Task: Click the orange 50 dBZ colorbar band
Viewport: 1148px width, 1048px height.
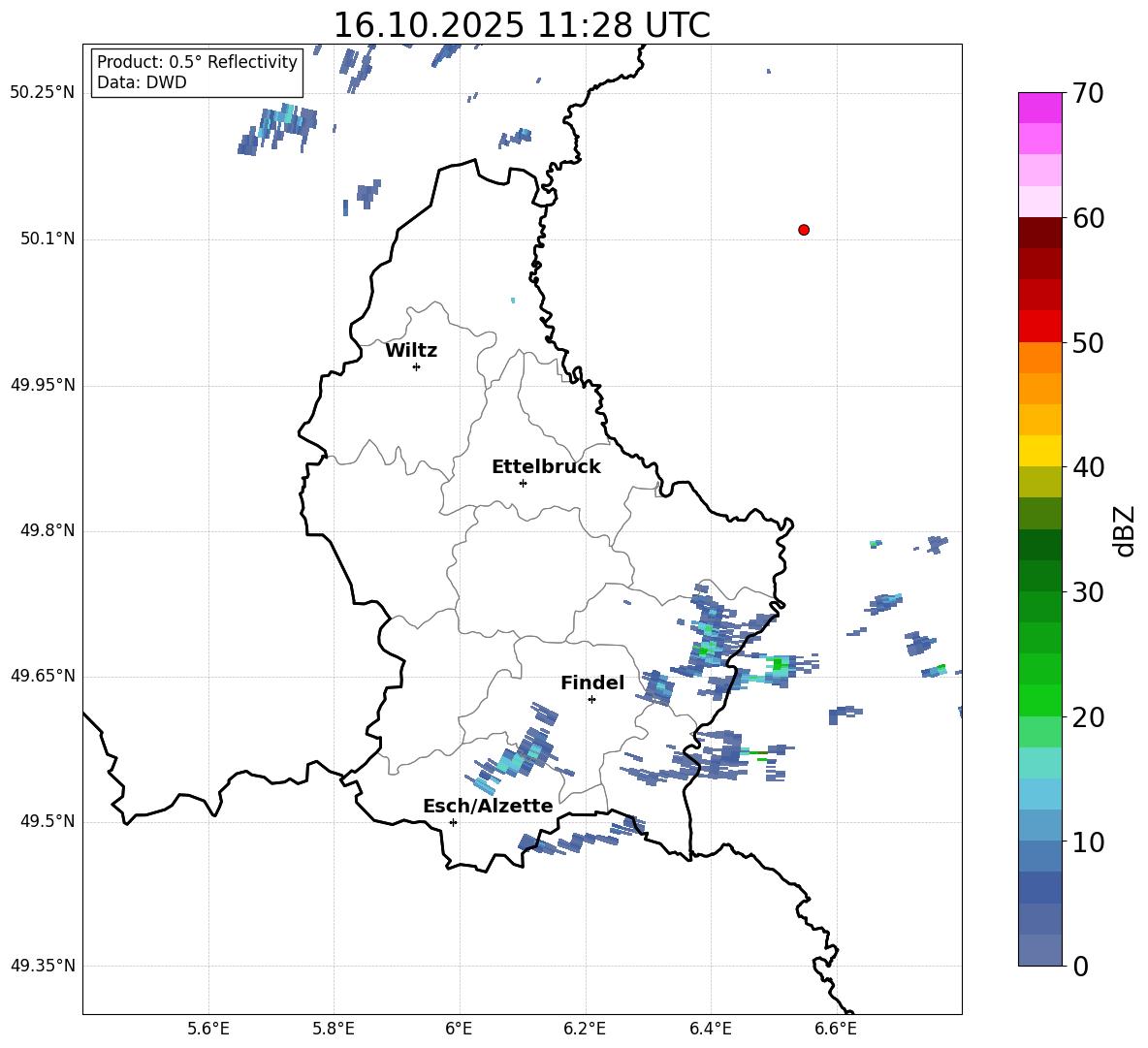Action: 1039,357
